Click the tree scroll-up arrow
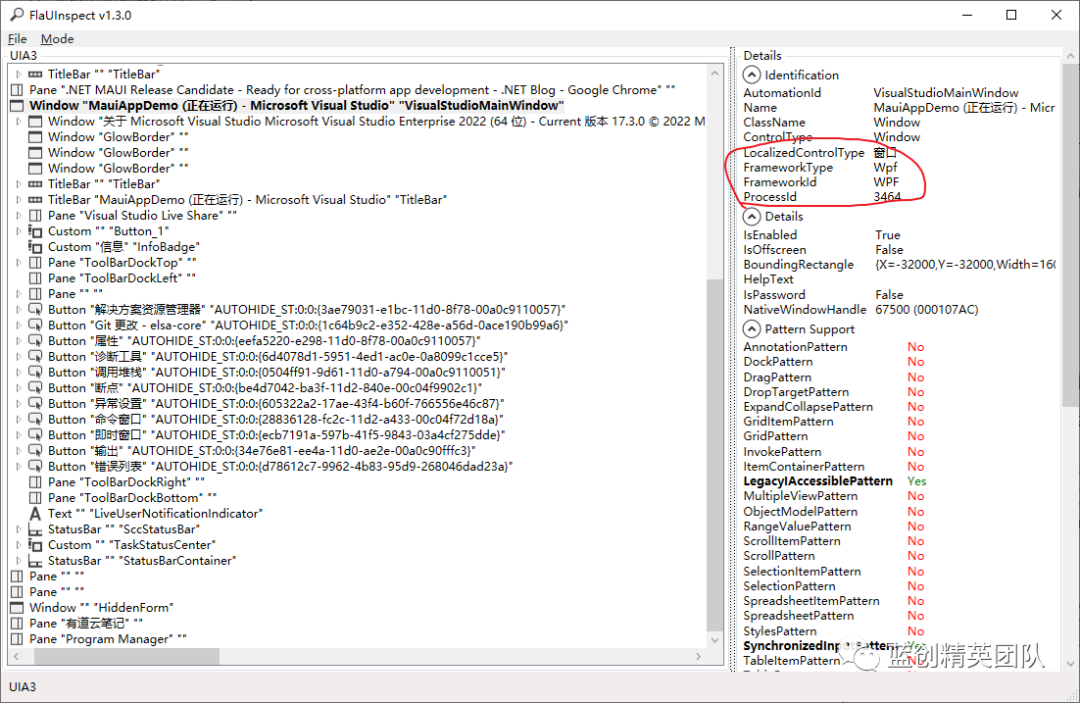This screenshot has height=703, width=1080. 714,73
